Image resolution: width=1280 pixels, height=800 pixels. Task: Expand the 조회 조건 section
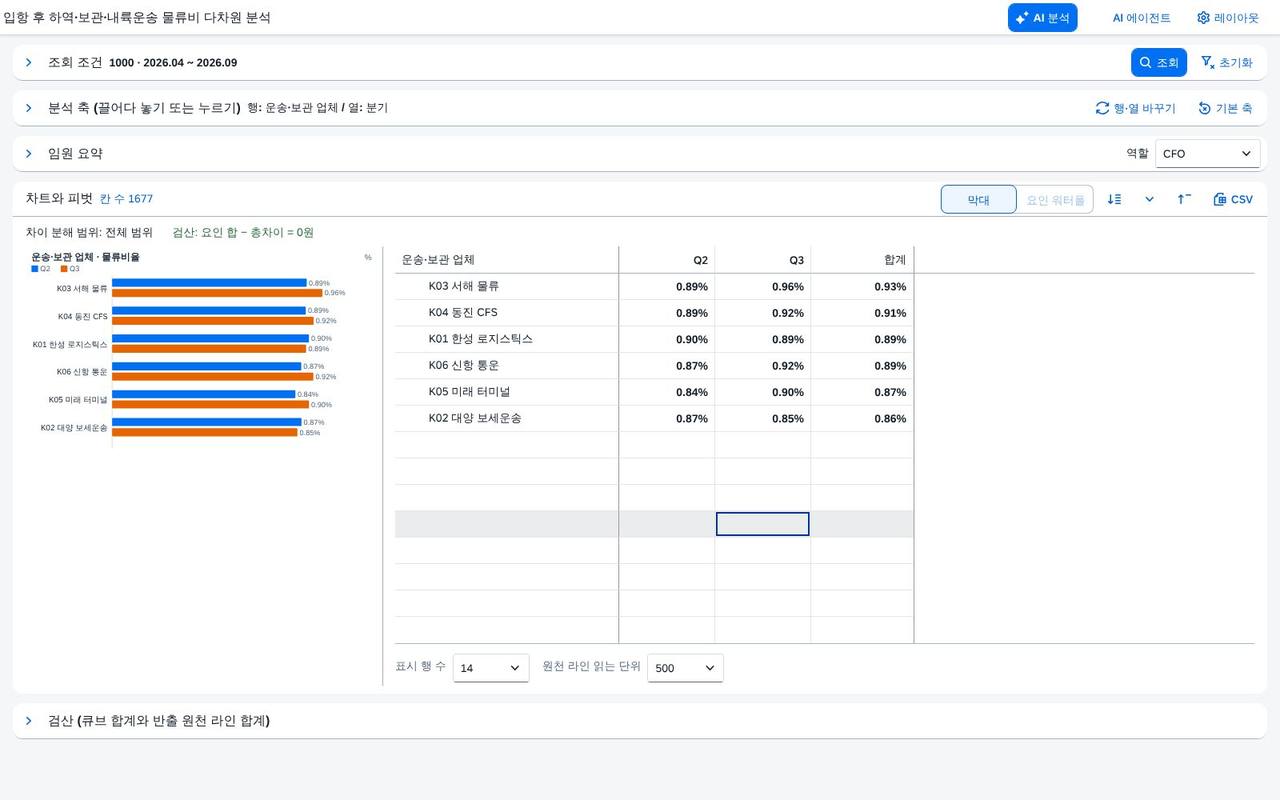tap(29, 62)
